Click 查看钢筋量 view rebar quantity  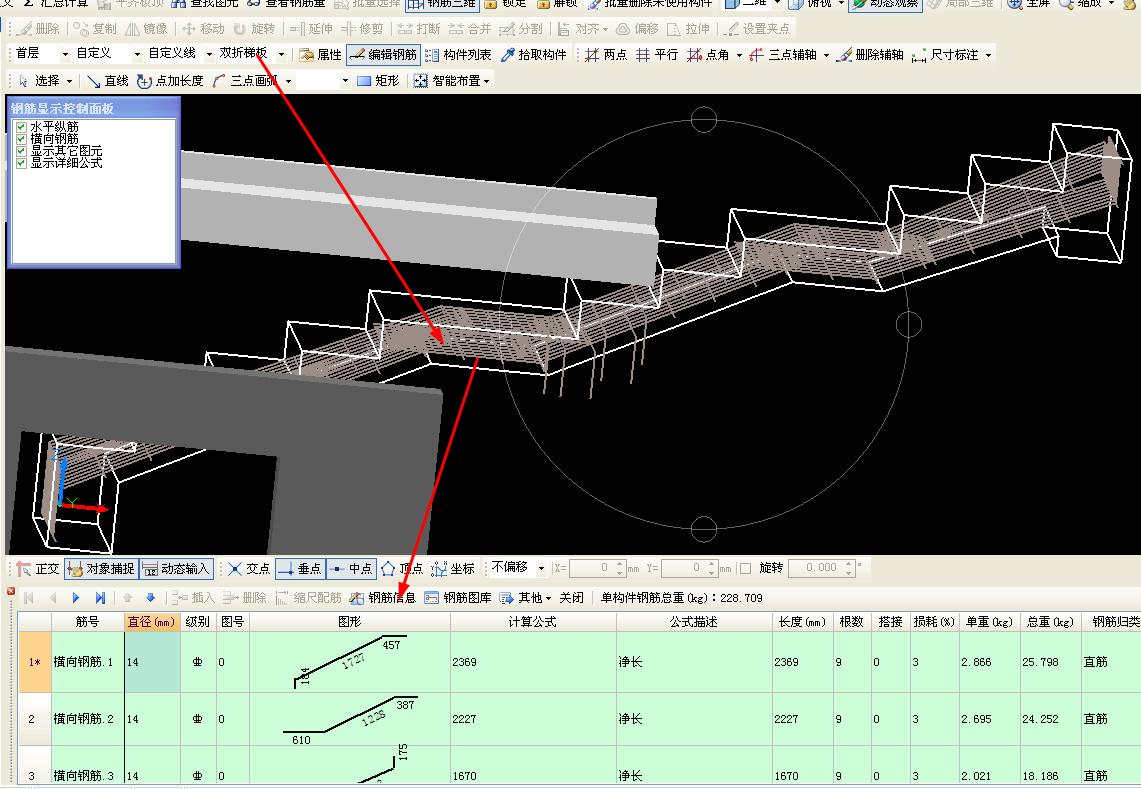point(286,4)
